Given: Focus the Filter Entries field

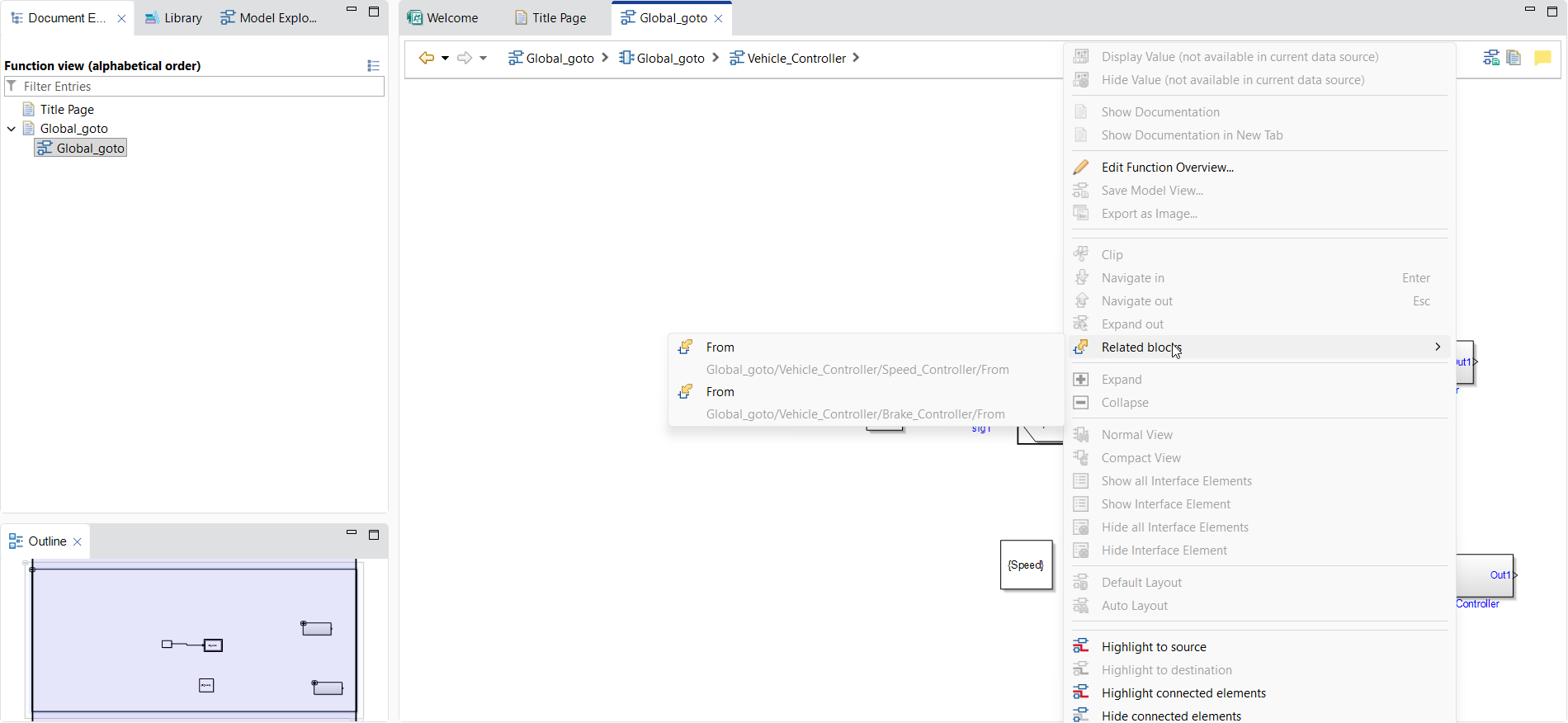Looking at the screenshot, I should (x=194, y=87).
